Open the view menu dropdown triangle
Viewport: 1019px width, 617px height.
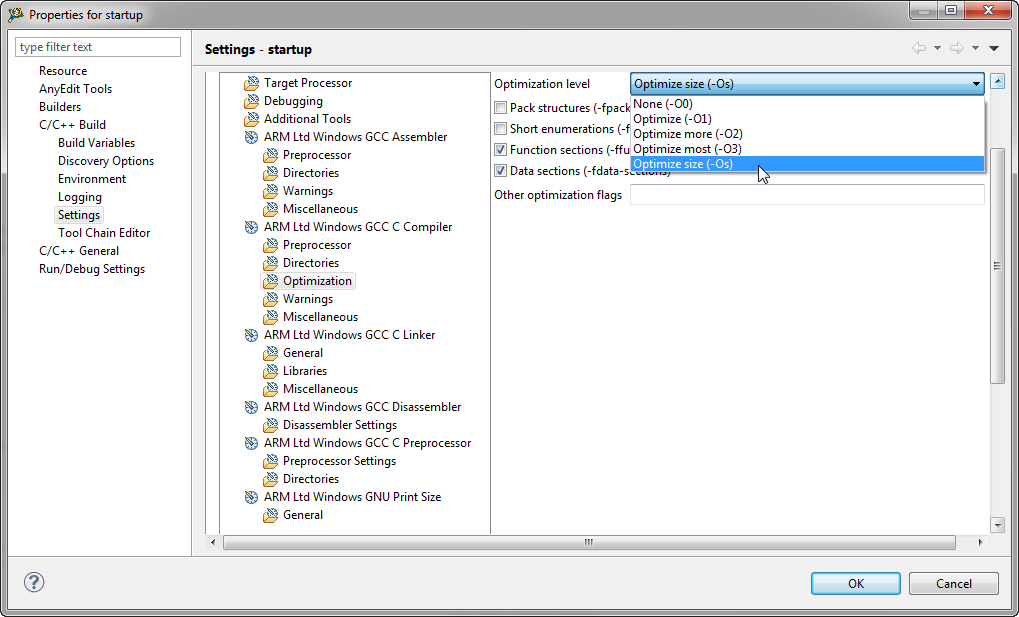(993, 49)
